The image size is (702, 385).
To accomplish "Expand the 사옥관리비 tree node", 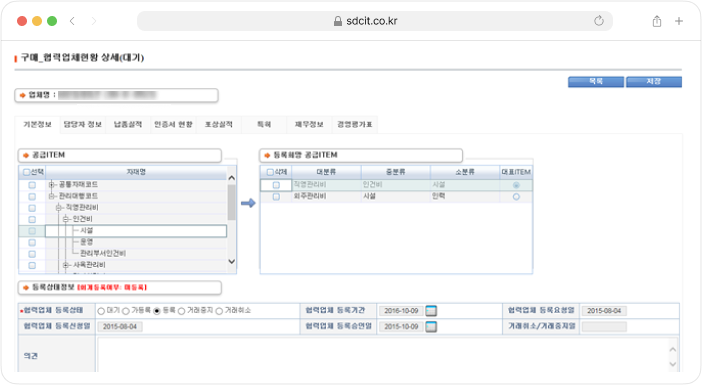I will click(66, 265).
